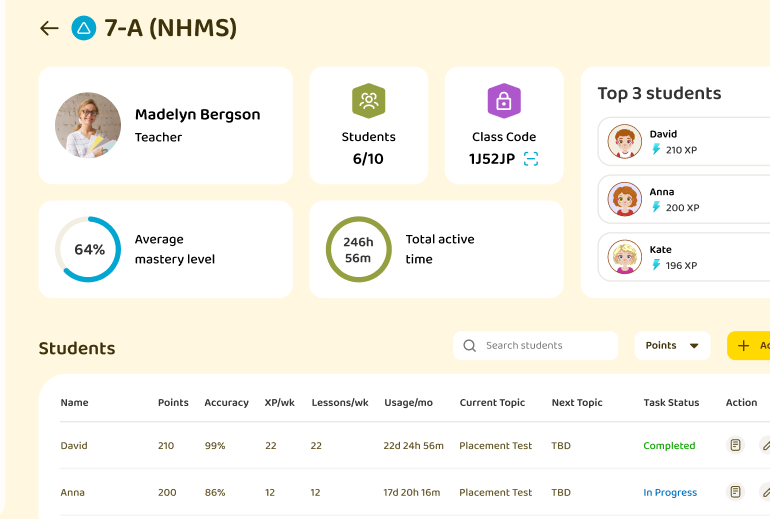Click David's 99% accuracy value

tap(215, 445)
